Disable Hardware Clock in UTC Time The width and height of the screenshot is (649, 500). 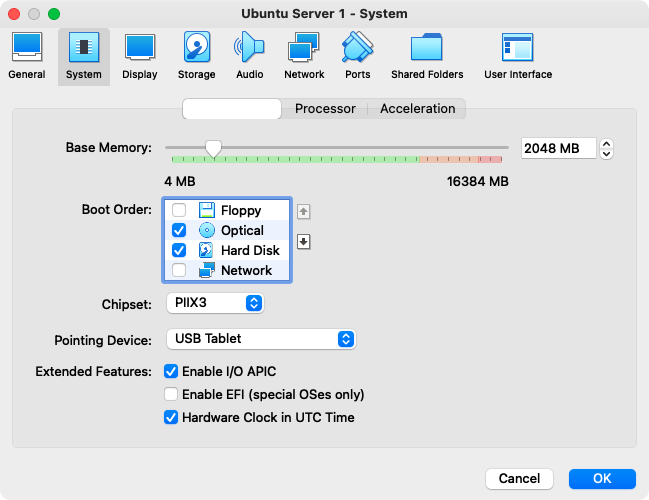click(171, 417)
